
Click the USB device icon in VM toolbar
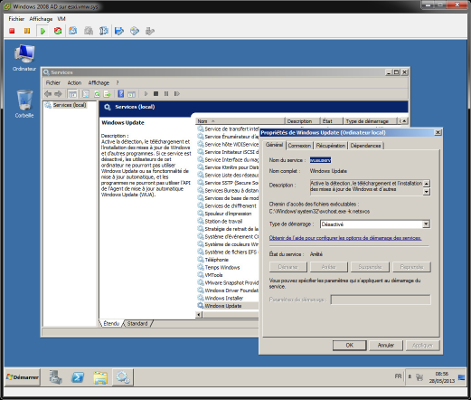click(150, 31)
